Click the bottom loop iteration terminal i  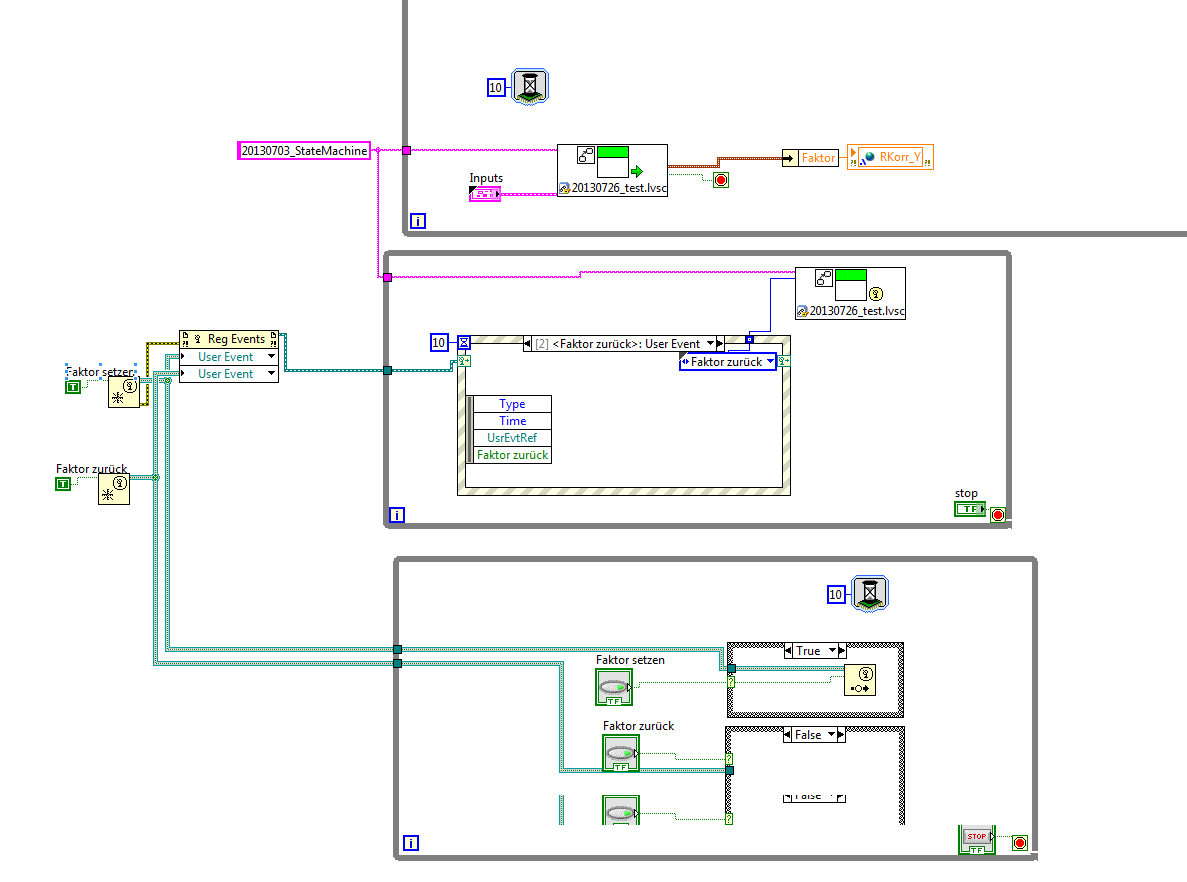(x=410, y=843)
